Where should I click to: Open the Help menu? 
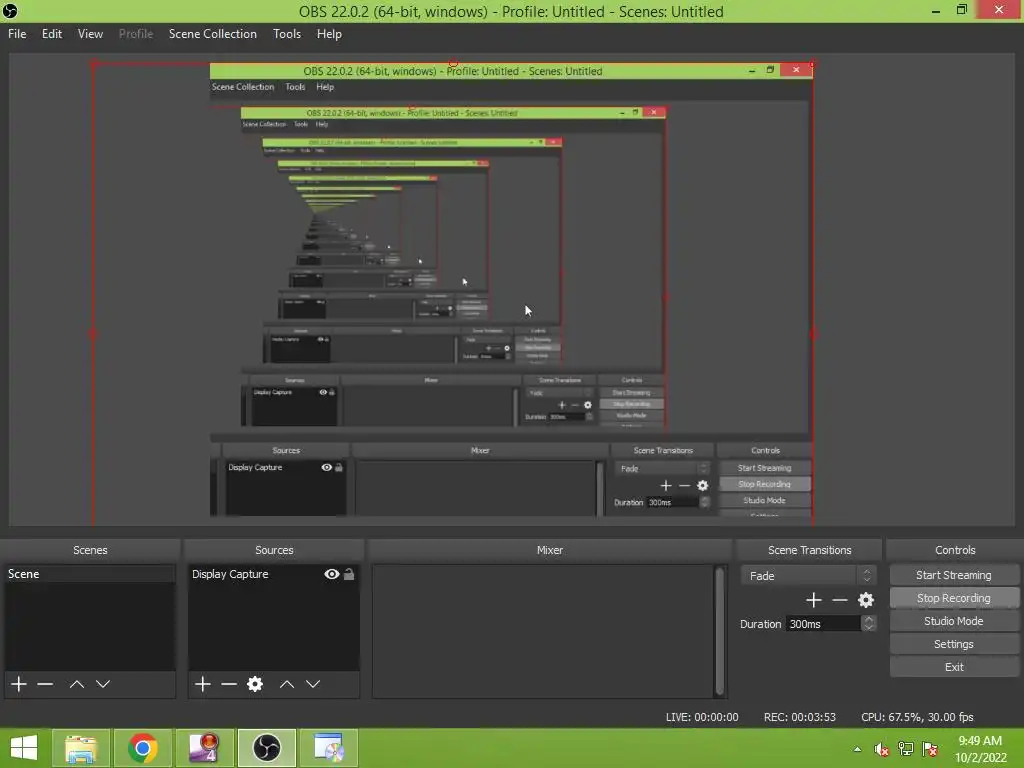[x=329, y=34]
